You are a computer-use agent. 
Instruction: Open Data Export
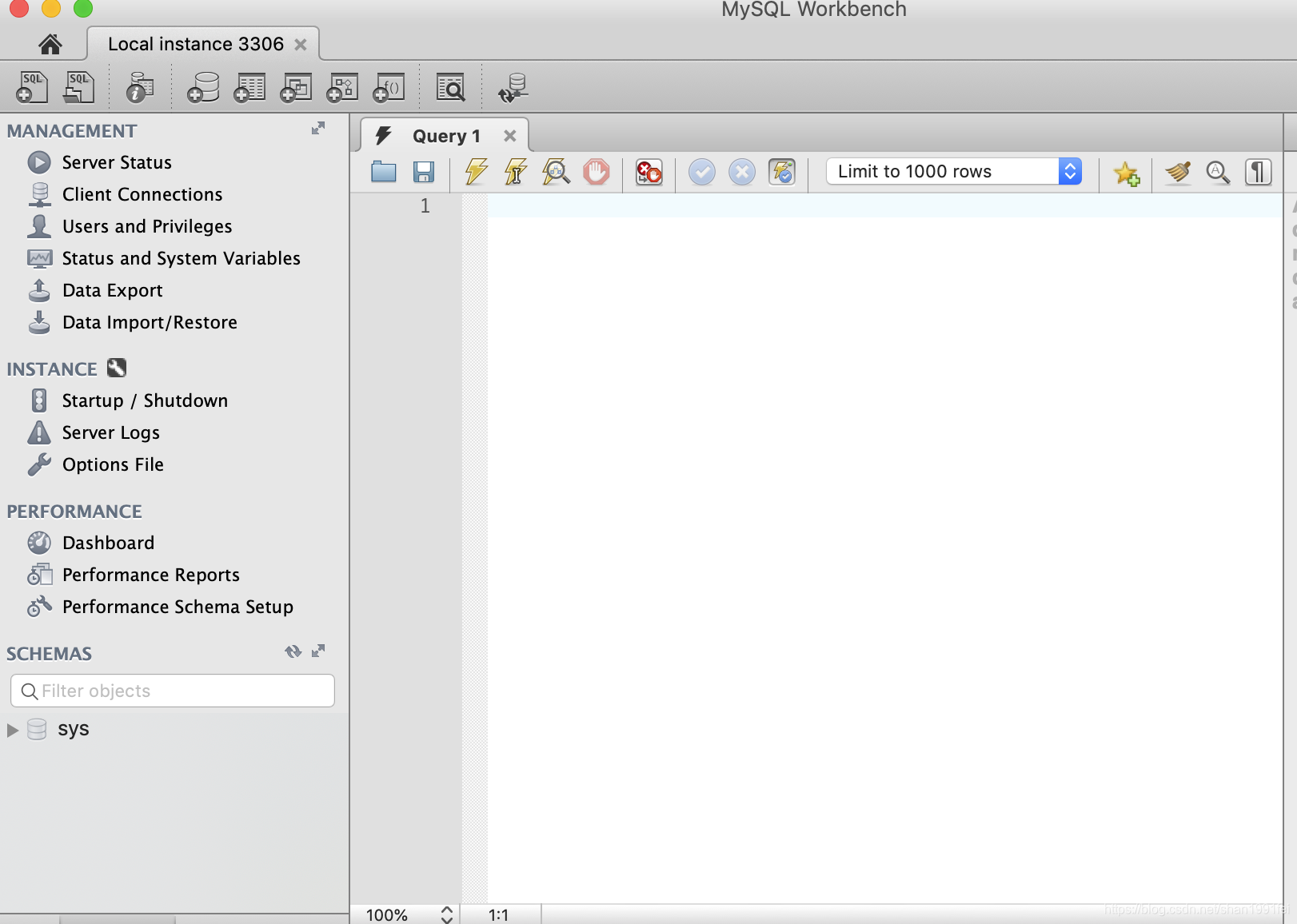pos(113,290)
